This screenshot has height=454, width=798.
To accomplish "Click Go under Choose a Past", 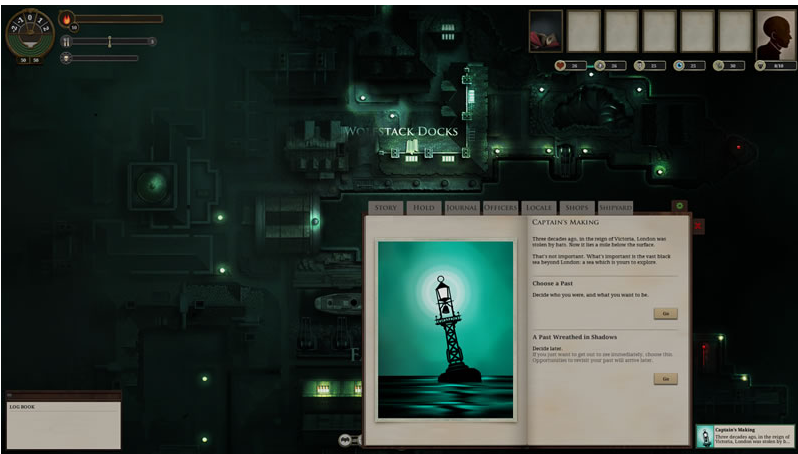I will pos(665,314).
